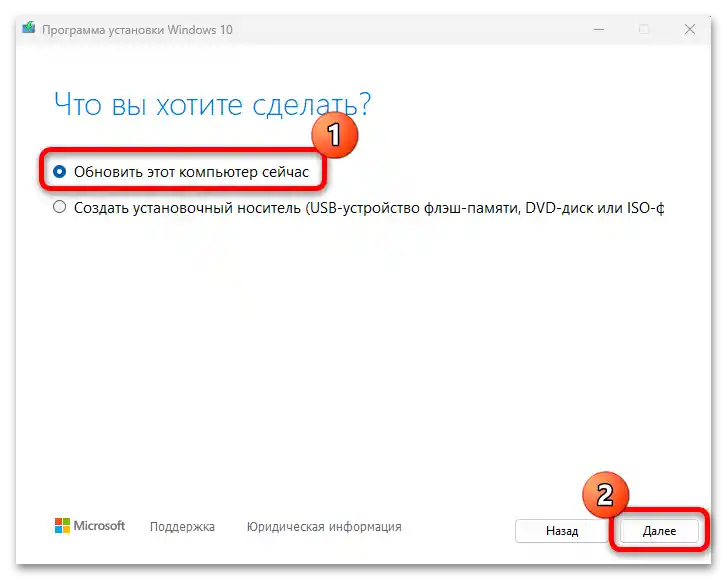Click the "Программа установки Windows 10" title text
Viewport: 727px width, 580px height.
[137, 30]
